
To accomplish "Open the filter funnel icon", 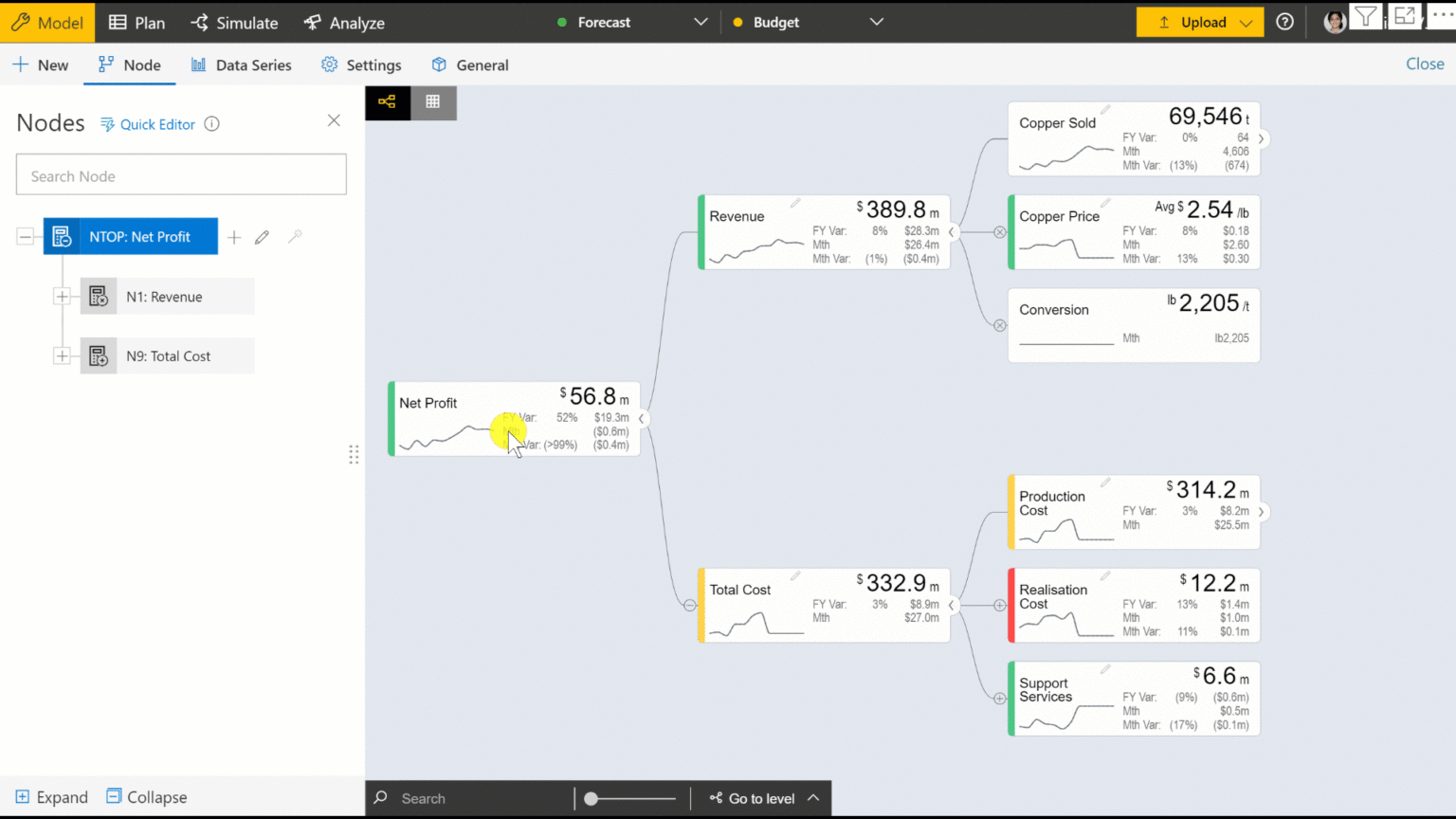I will coord(1365,16).
